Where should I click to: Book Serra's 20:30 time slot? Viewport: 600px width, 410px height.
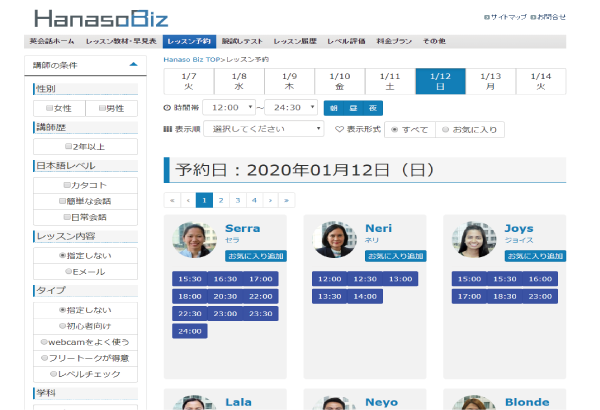coord(225,296)
